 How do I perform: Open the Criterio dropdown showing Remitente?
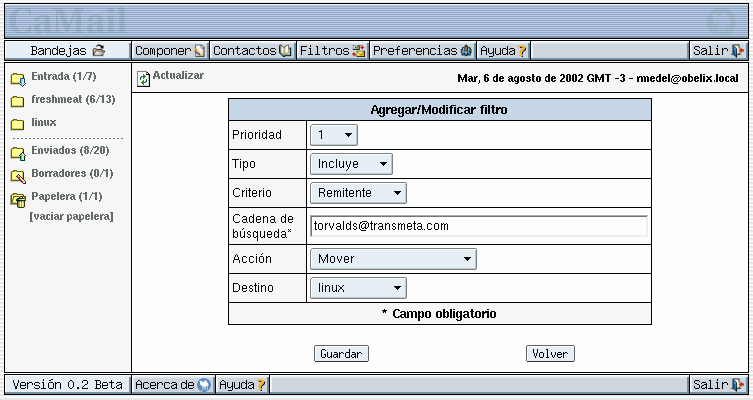tap(358, 193)
